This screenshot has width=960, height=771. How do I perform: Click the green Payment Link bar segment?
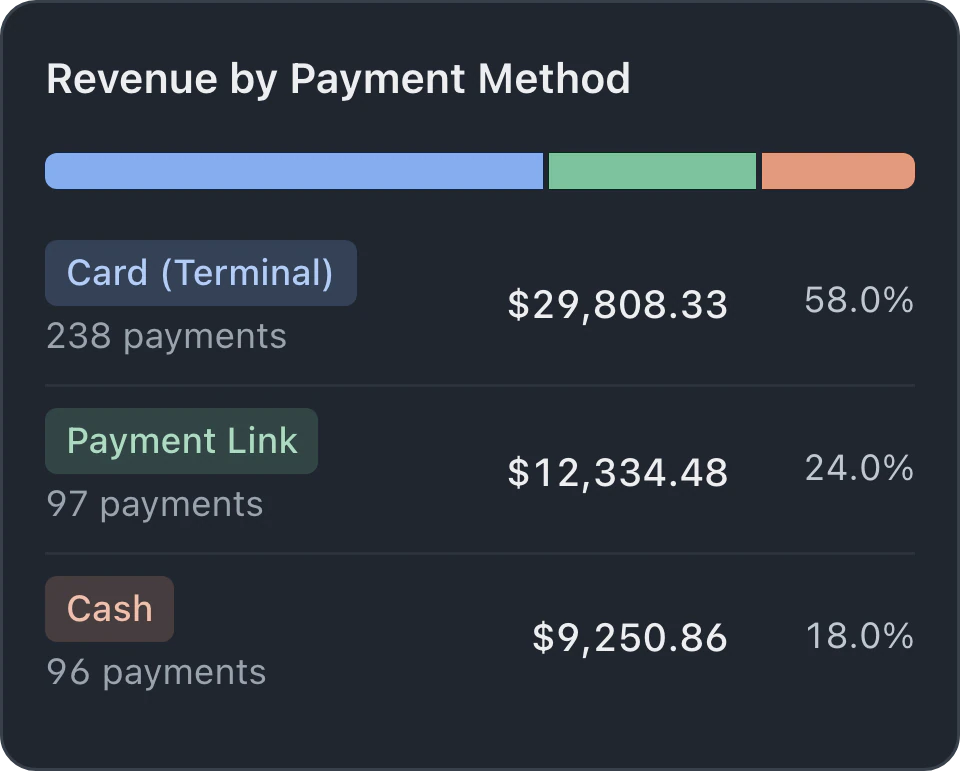(652, 171)
